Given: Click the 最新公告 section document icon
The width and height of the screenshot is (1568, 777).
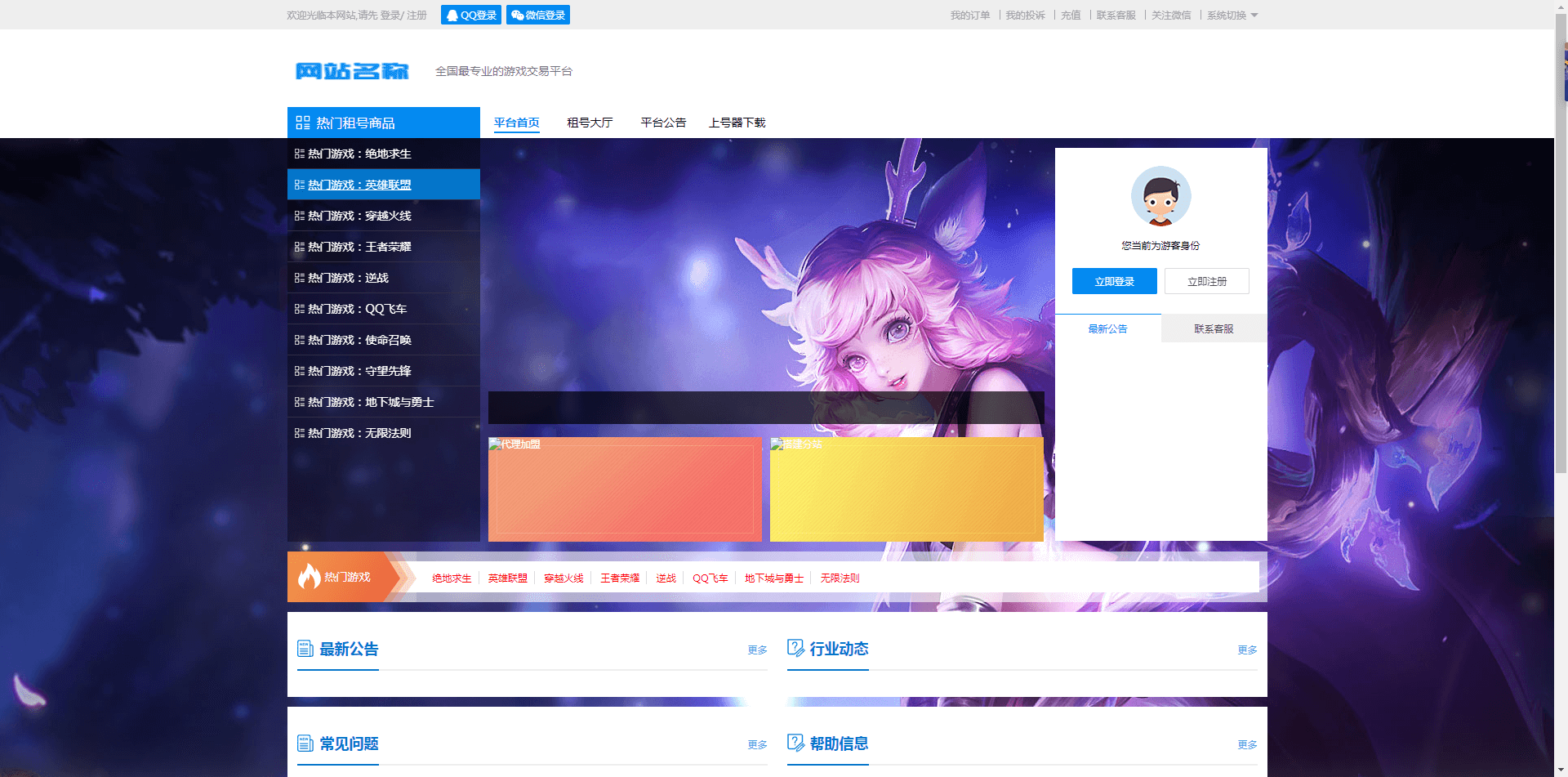Looking at the screenshot, I should coord(305,649).
